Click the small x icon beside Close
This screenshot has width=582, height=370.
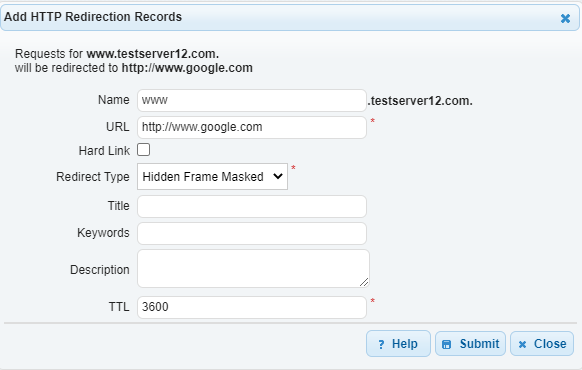(522, 344)
